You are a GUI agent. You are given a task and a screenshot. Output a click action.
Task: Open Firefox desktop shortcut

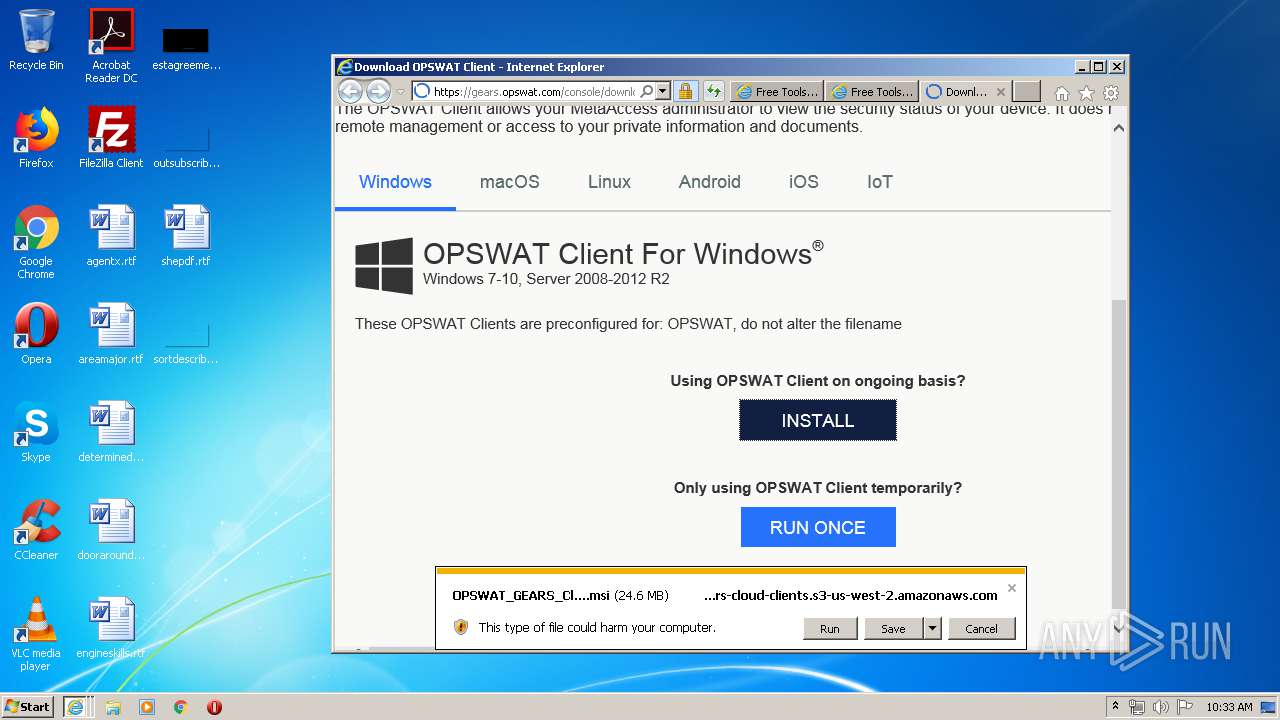click(x=36, y=138)
